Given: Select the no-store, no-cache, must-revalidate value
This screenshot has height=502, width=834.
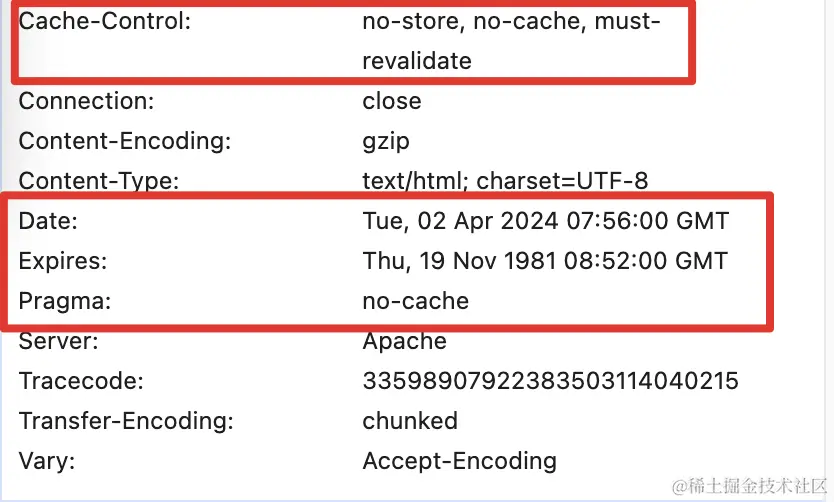Looking at the screenshot, I should click(x=511, y=41).
